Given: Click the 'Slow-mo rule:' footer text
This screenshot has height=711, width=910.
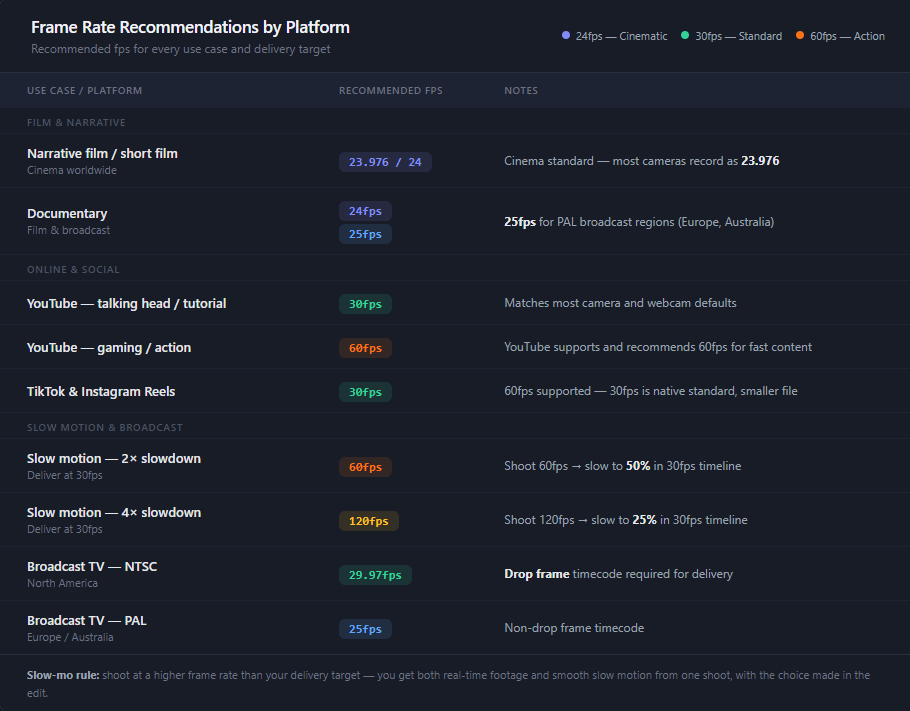Looking at the screenshot, I should coord(63,675).
